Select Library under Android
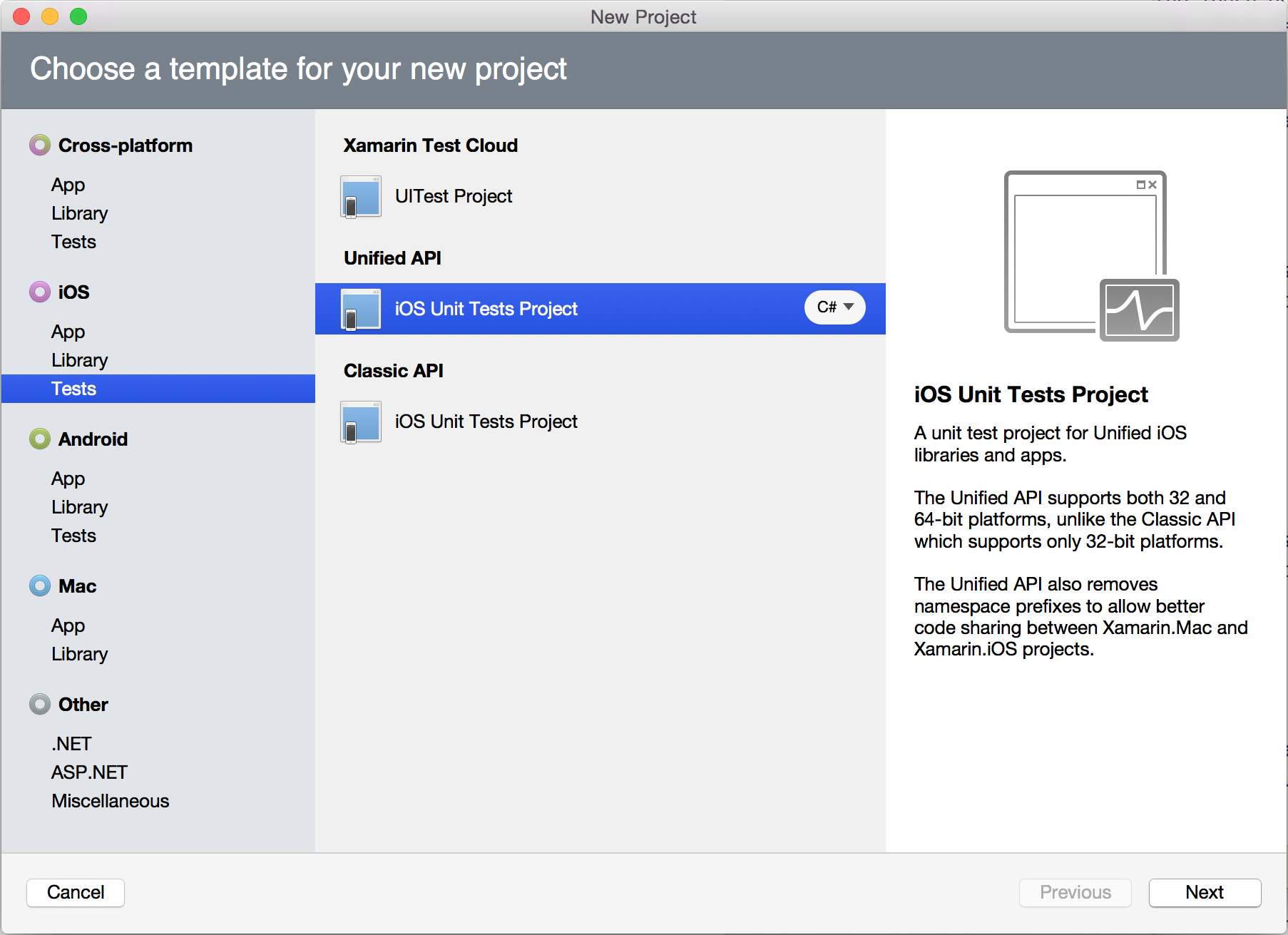 tap(80, 507)
